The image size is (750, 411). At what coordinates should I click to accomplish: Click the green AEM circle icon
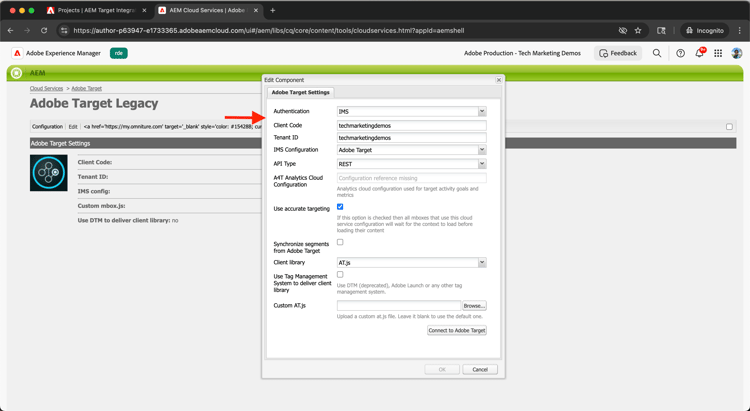[x=17, y=73]
